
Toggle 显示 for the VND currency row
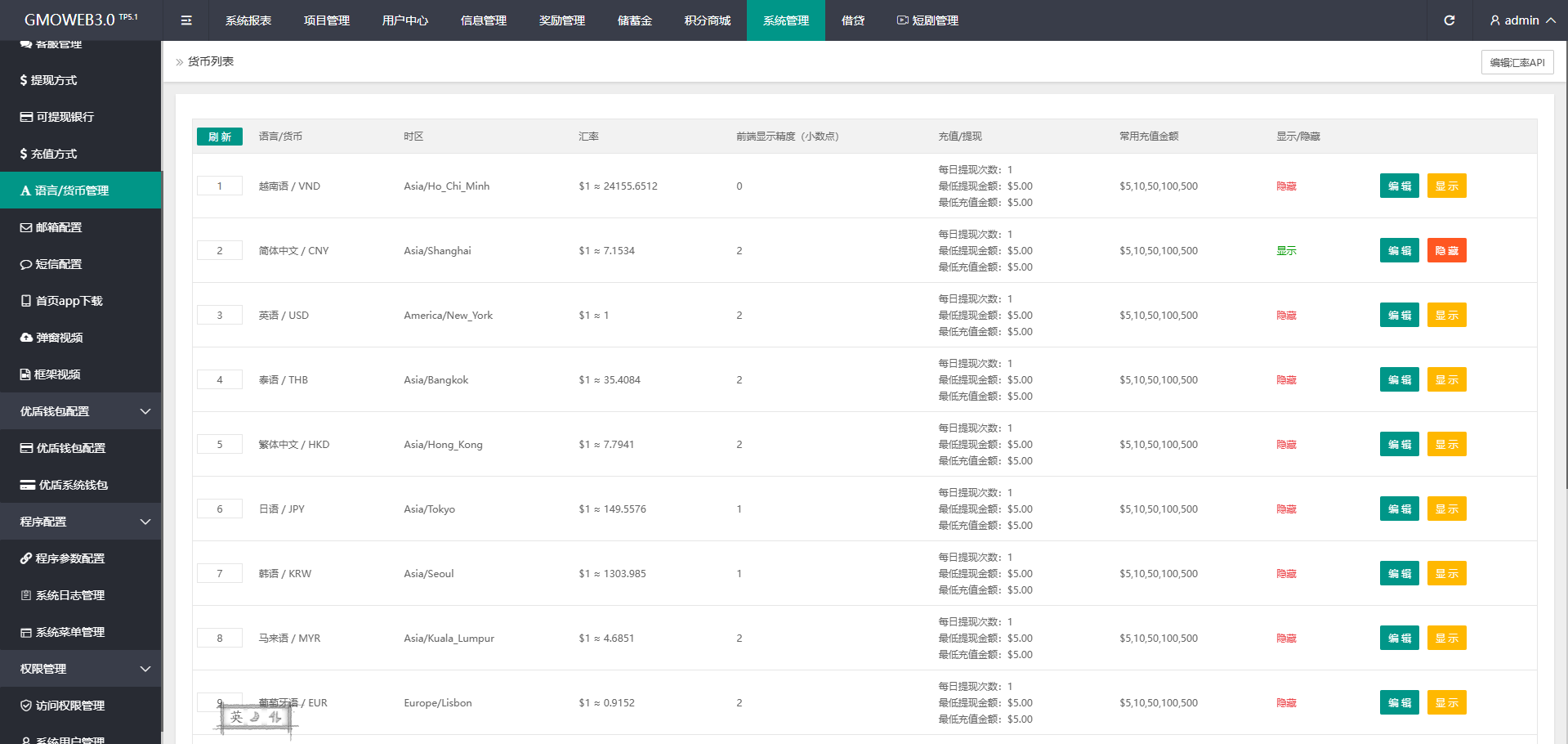tap(1446, 186)
